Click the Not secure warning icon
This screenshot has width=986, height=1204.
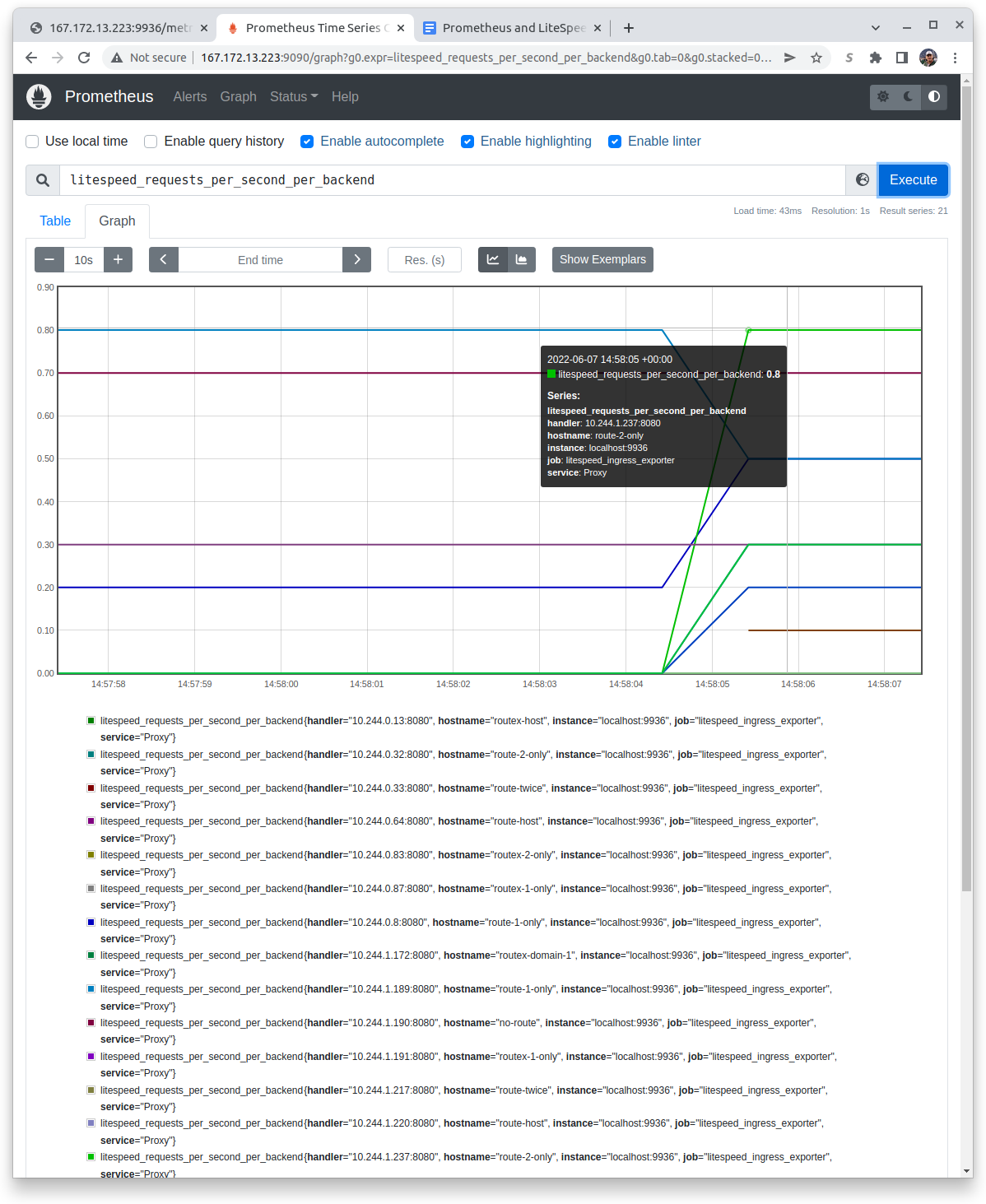point(117,58)
